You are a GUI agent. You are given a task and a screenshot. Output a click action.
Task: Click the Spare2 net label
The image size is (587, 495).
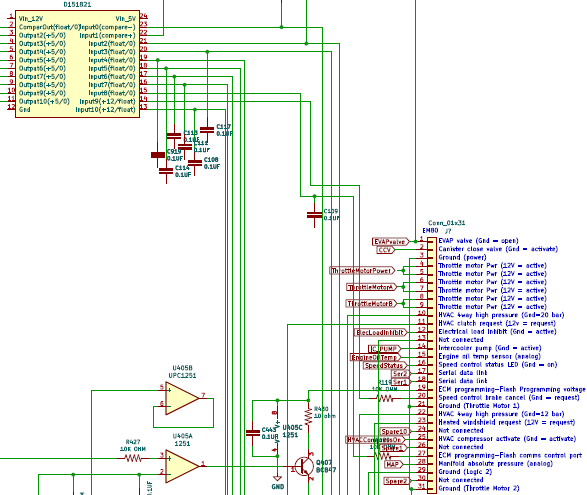point(397,481)
